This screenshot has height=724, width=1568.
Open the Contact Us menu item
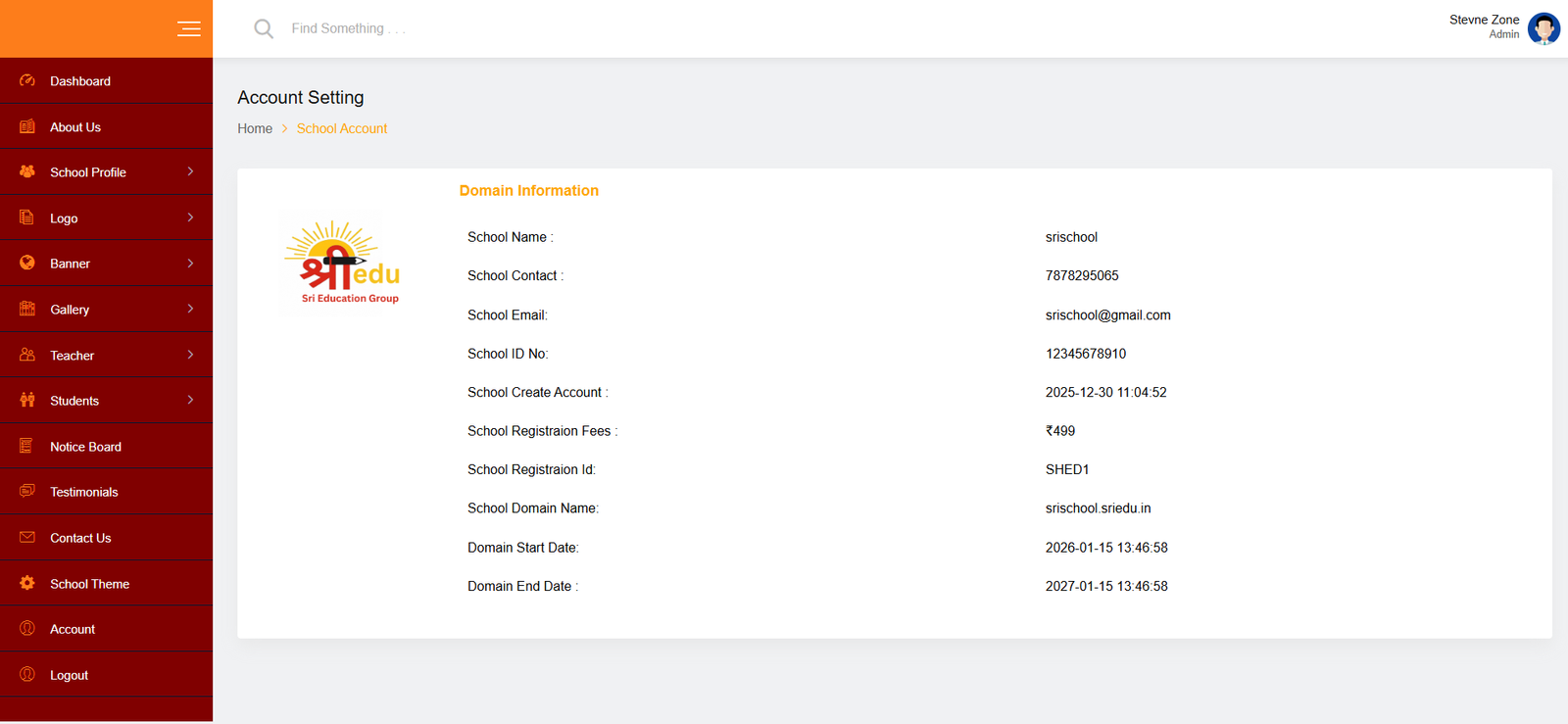tap(106, 538)
